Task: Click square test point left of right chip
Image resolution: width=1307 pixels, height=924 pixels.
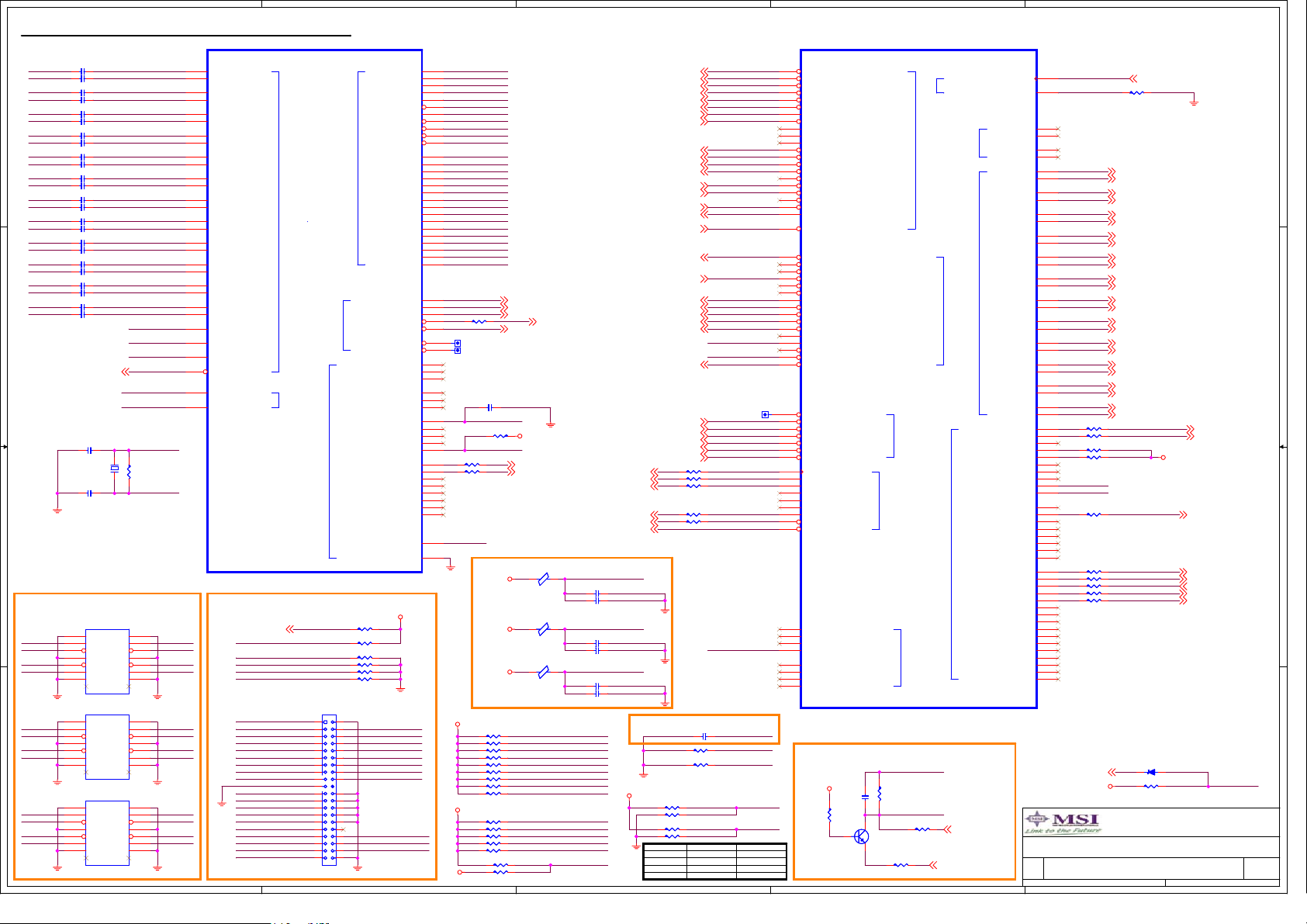Action: click(x=766, y=415)
